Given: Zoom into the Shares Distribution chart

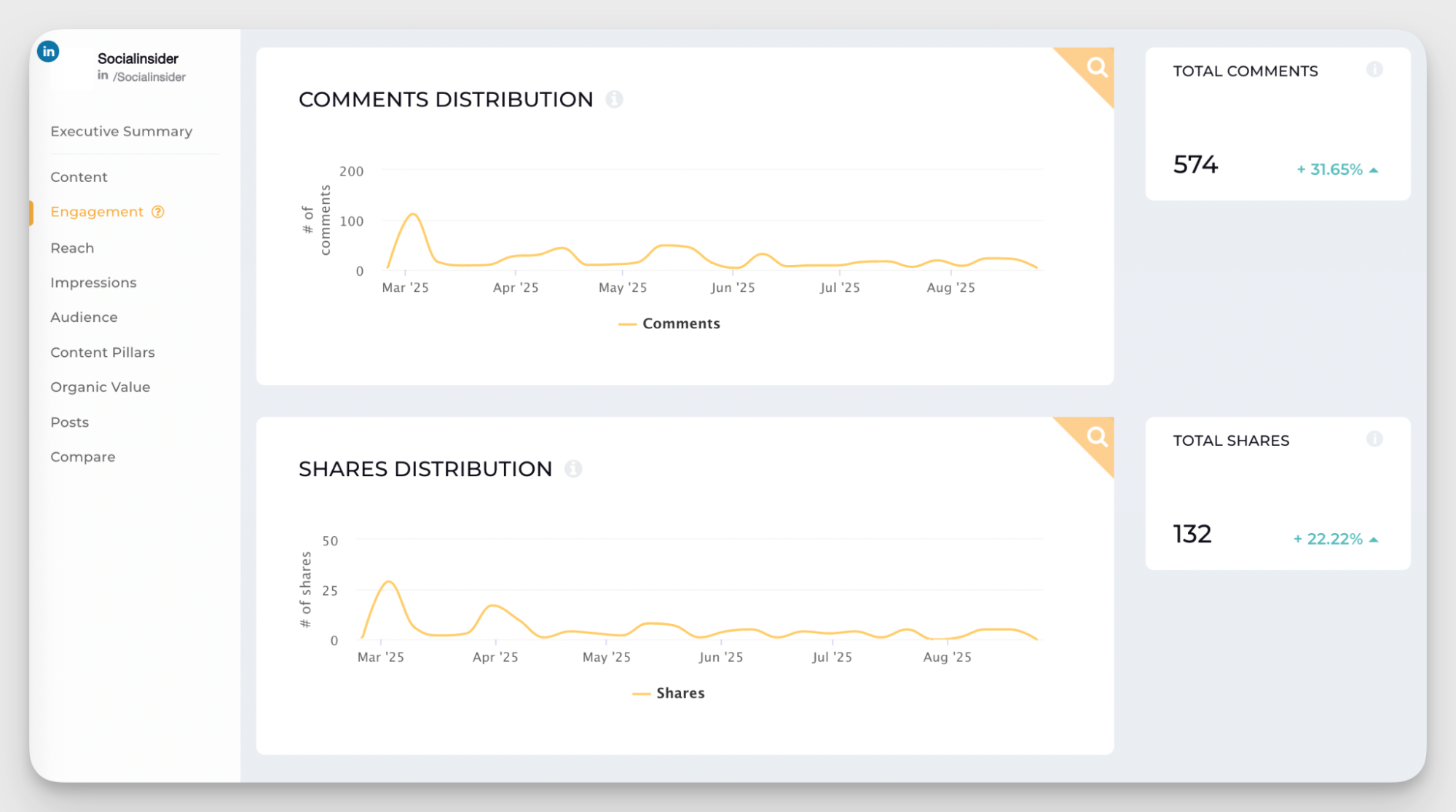Looking at the screenshot, I should pos(1096,437).
